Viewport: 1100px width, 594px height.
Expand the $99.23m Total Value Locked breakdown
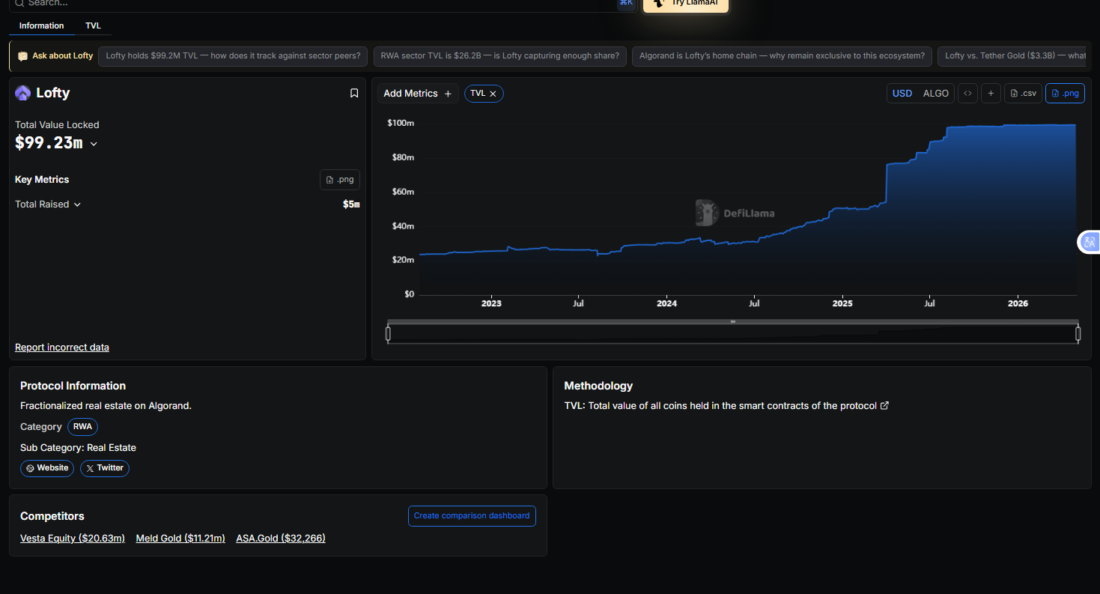(94, 144)
